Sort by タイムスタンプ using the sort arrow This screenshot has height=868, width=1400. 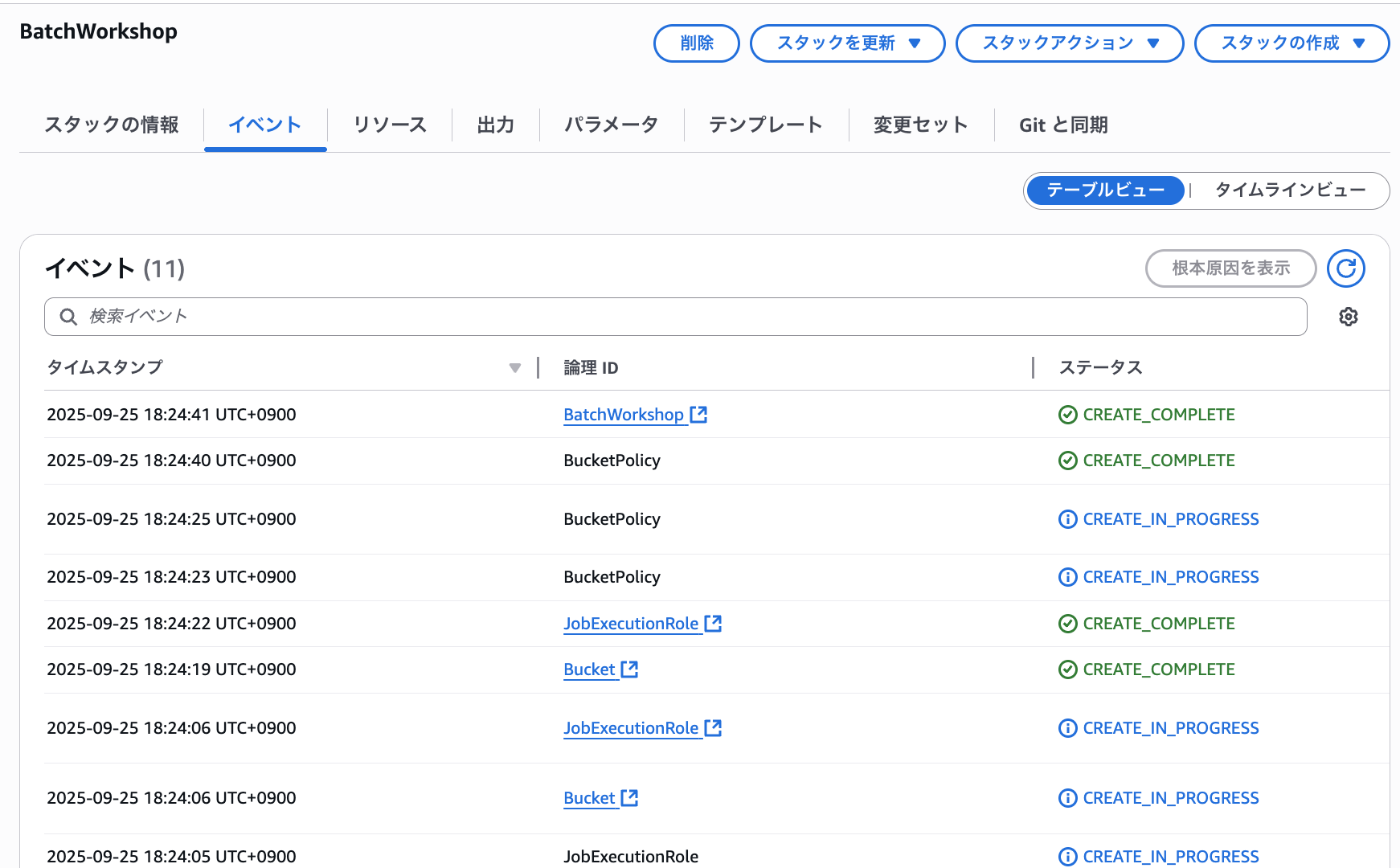(x=515, y=368)
